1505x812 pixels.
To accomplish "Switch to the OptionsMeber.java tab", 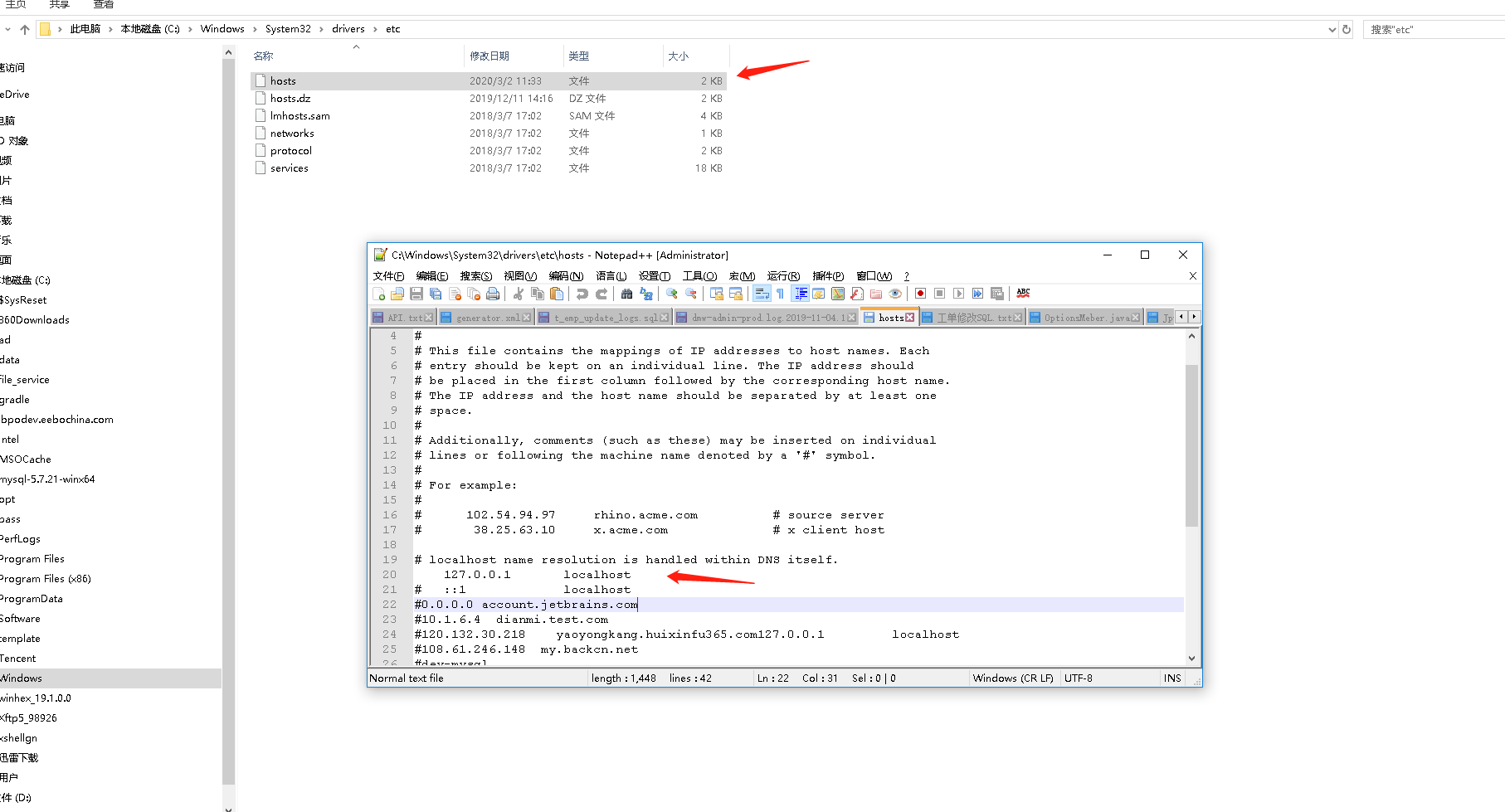I will click(1085, 318).
